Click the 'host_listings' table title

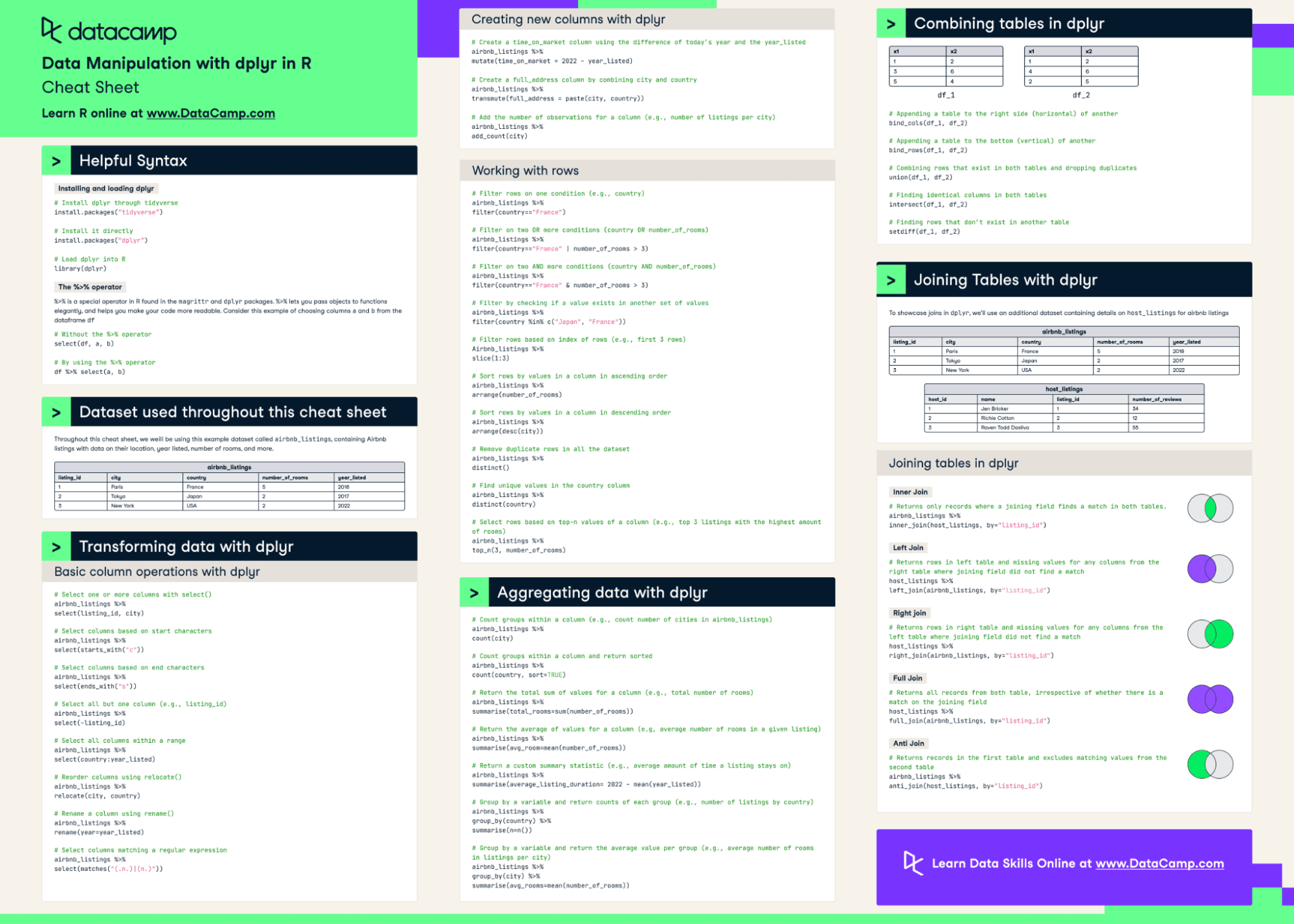[x=1064, y=389]
